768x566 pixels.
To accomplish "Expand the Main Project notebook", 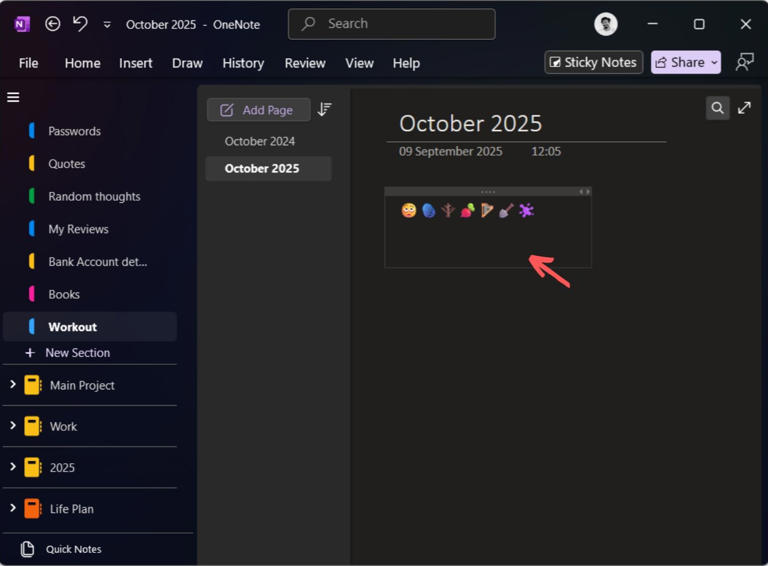I will click(x=13, y=384).
